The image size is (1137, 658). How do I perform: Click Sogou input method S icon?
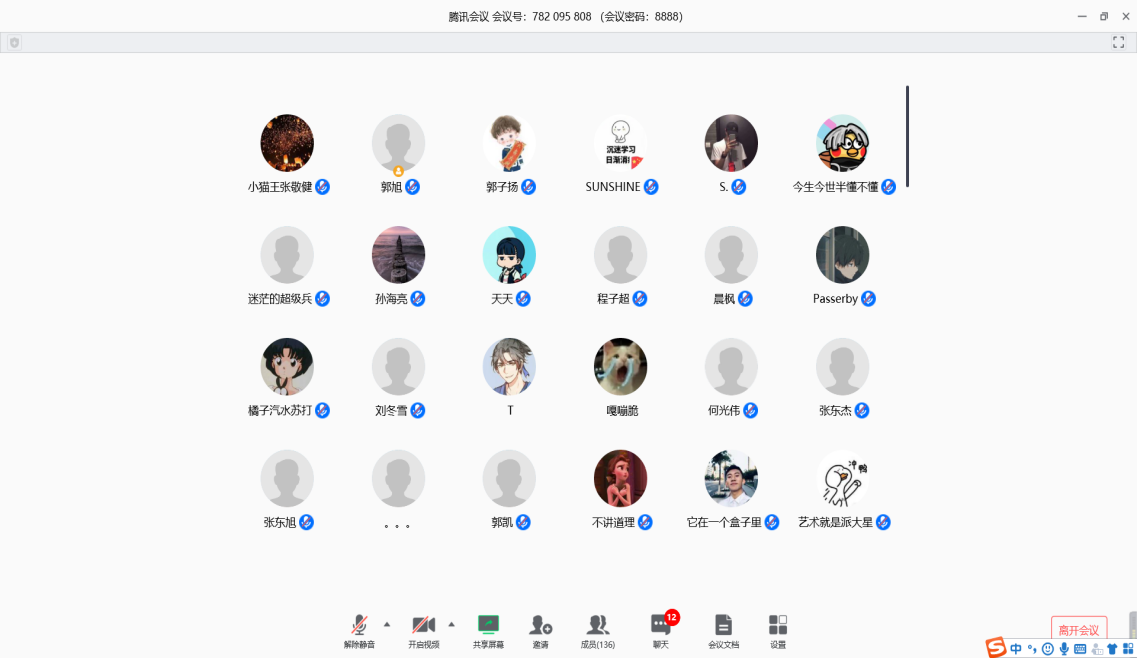click(x=995, y=648)
